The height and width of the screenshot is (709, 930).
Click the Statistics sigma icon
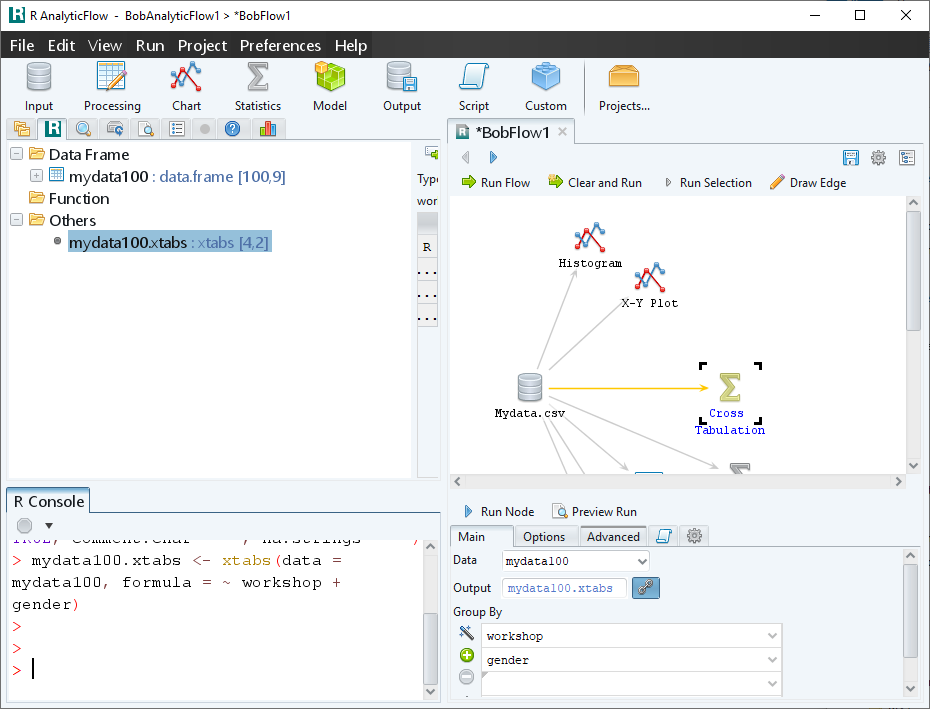(x=257, y=86)
